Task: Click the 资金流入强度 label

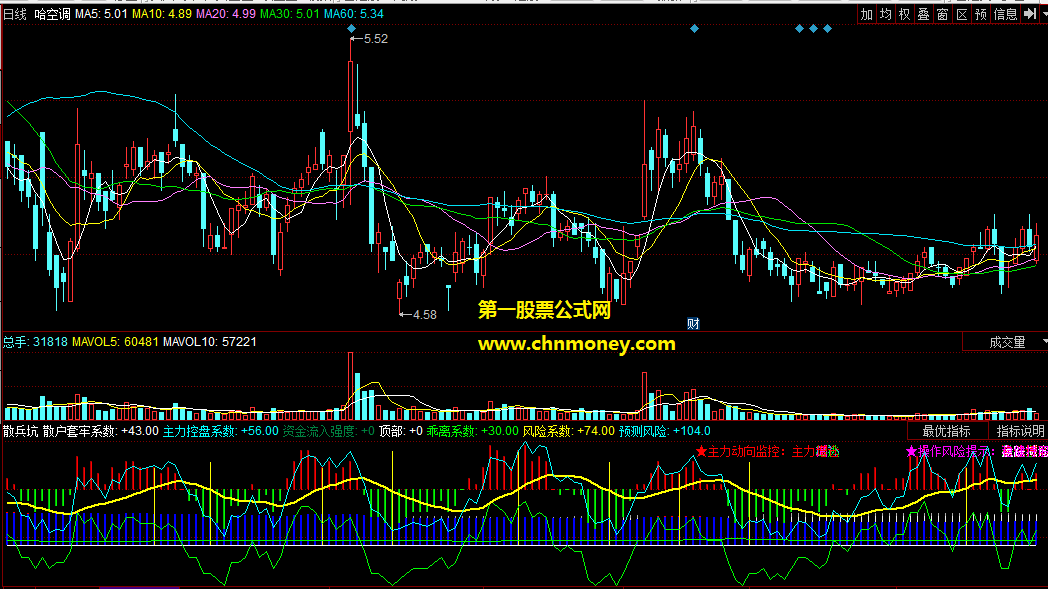Action: [x=329, y=431]
